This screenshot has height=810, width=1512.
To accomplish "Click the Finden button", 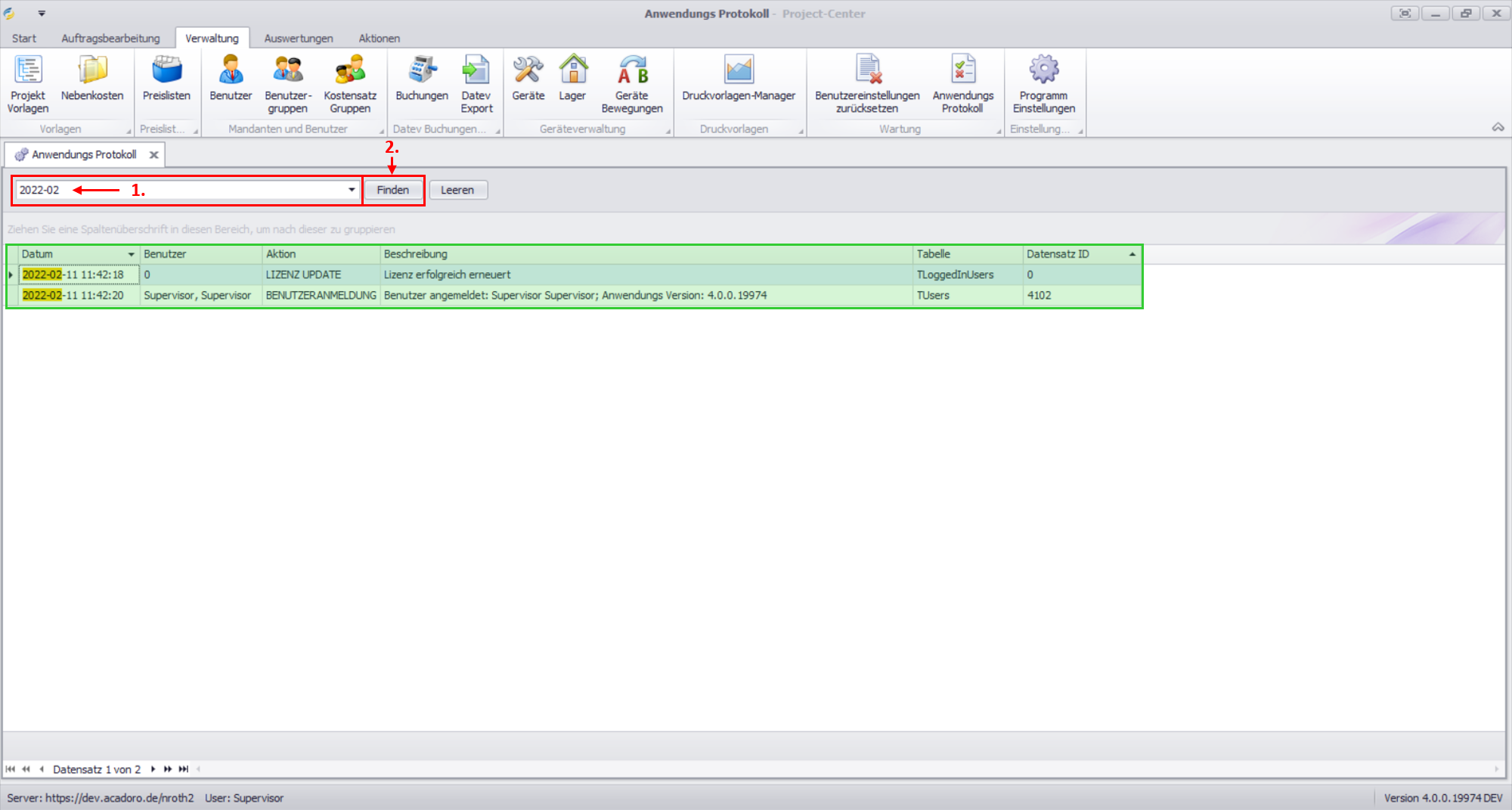I will click(x=393, y=190).
